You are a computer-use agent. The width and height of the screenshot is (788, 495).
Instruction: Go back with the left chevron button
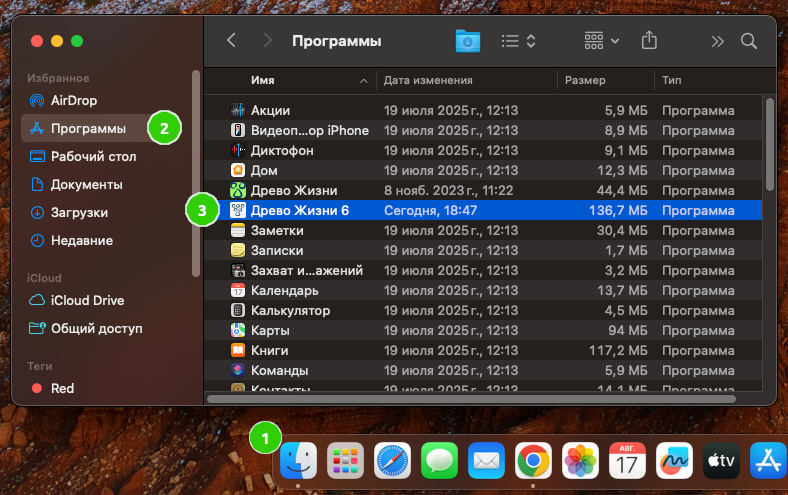232,41
